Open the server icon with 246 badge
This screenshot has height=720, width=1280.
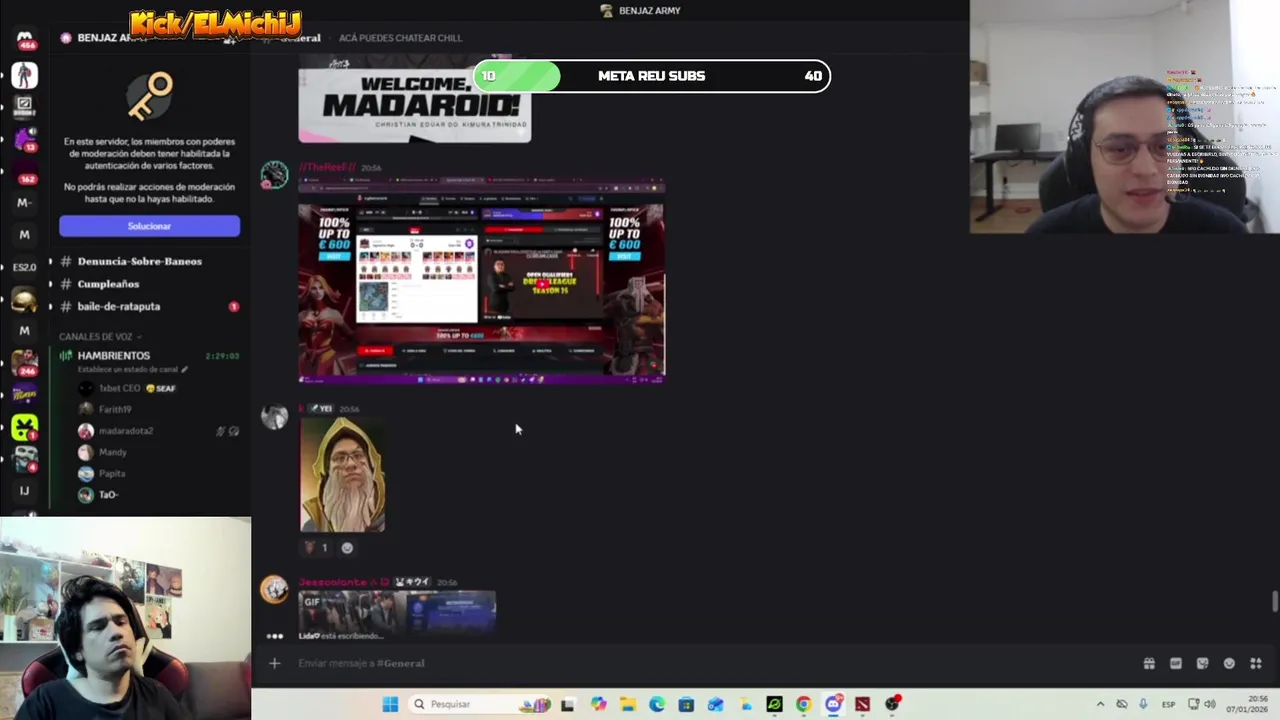[x=25, y=363]
